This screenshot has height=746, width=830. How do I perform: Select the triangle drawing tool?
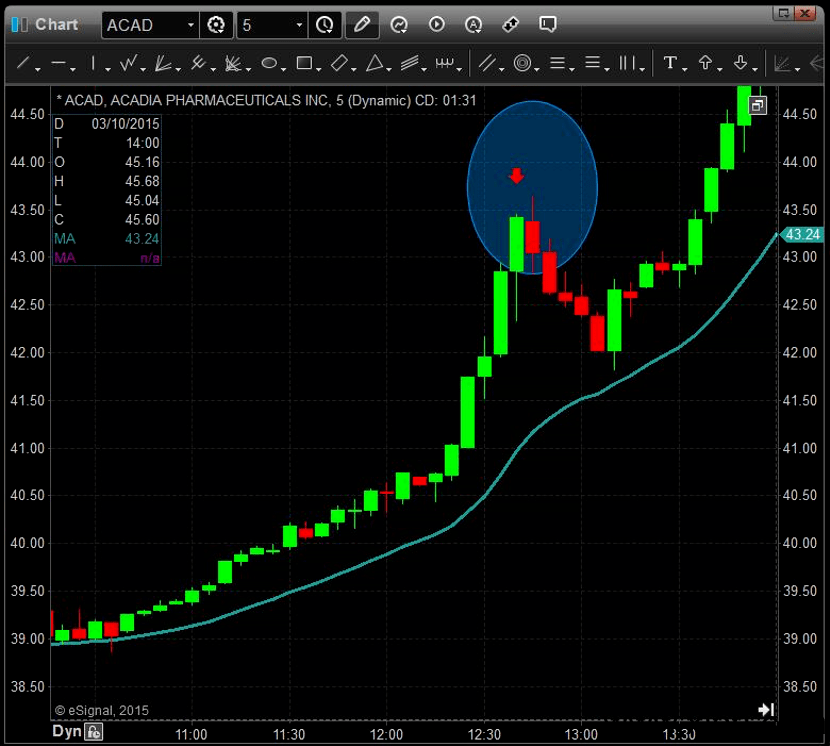[x=375, y=63]
